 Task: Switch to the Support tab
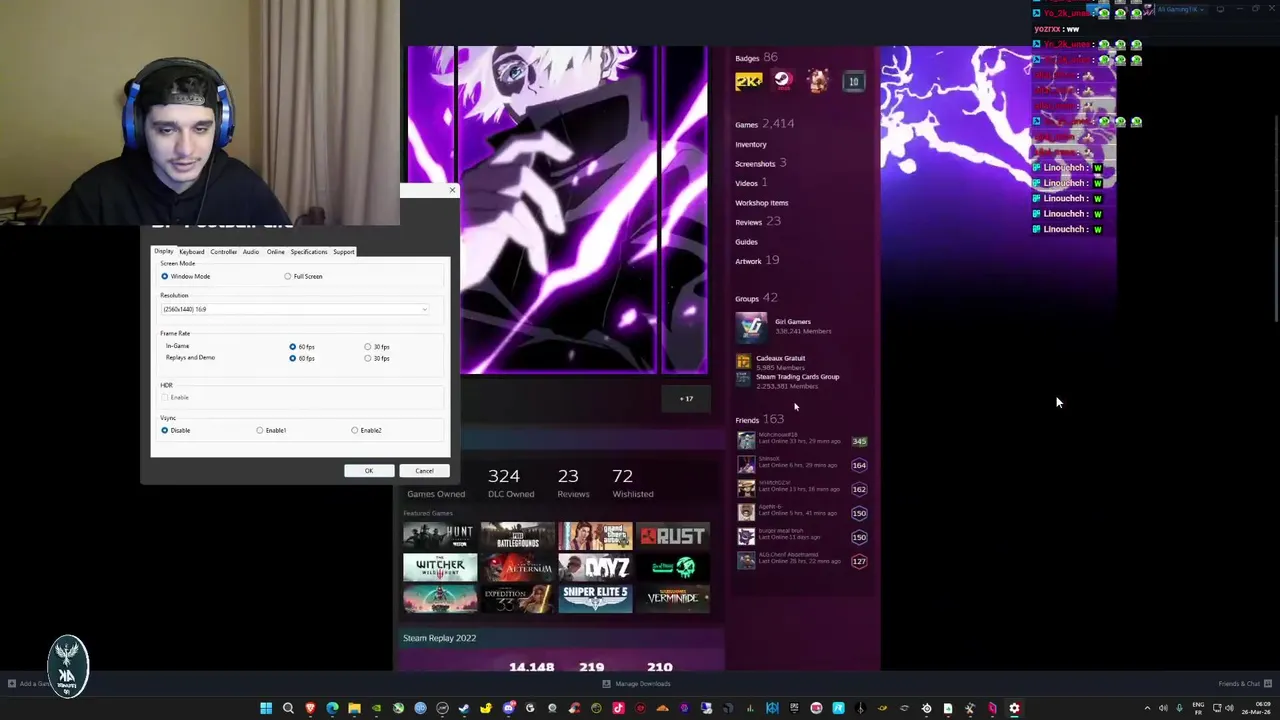(344, 252)
